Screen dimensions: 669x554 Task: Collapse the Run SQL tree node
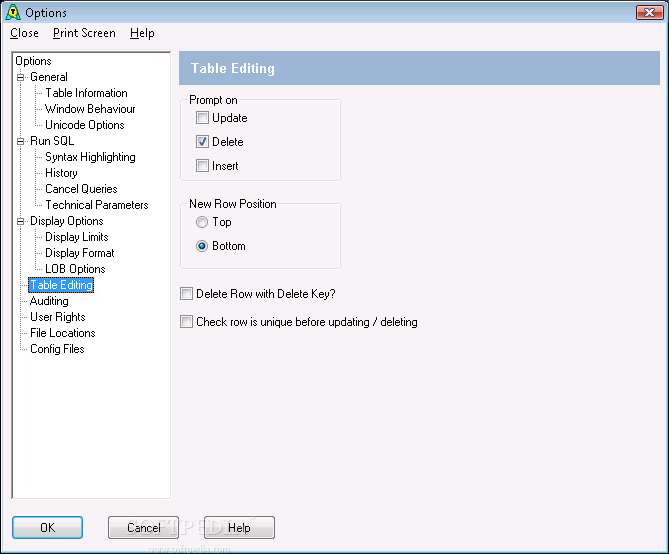point(20,141)
